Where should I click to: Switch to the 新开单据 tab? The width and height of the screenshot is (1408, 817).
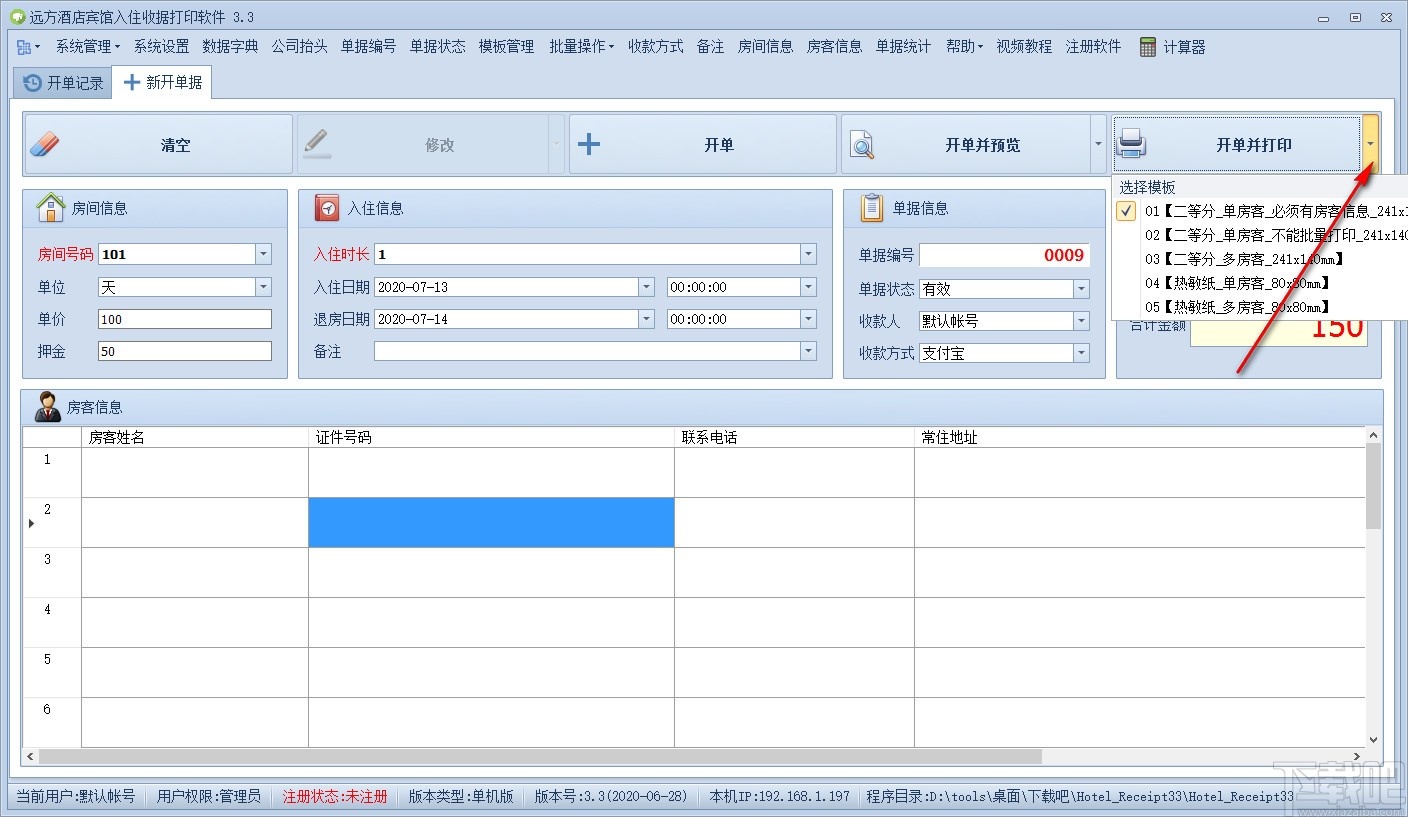click(162, 82)
